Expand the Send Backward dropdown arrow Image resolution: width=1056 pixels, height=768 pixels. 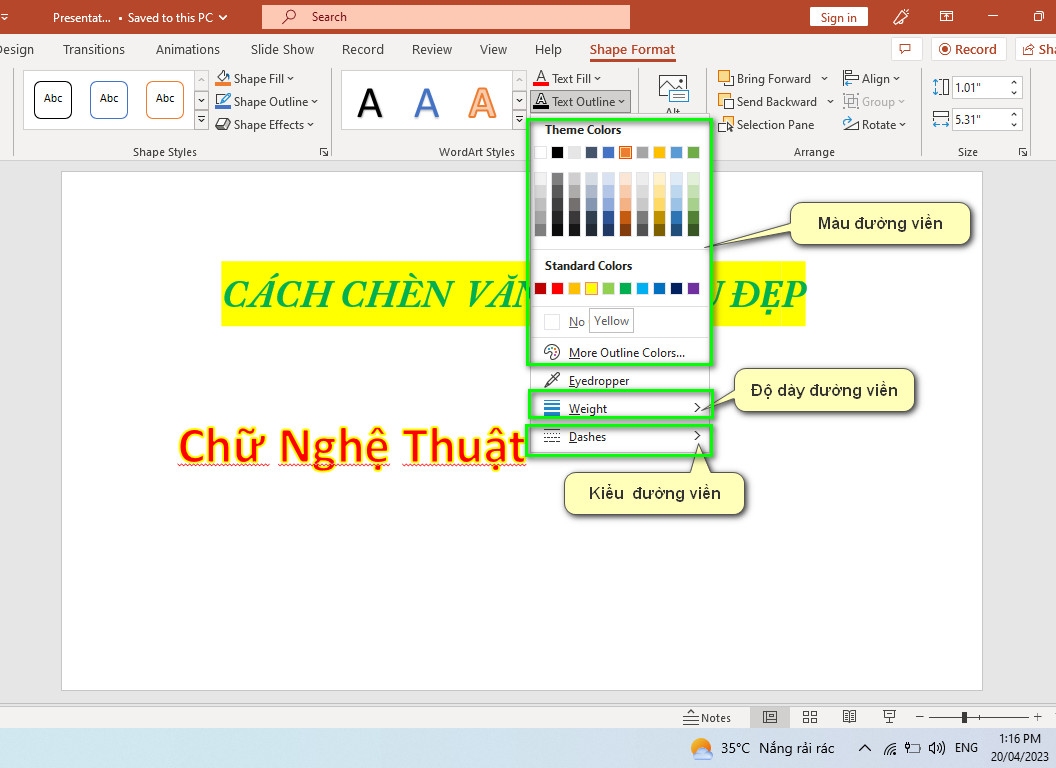point(830,102)
